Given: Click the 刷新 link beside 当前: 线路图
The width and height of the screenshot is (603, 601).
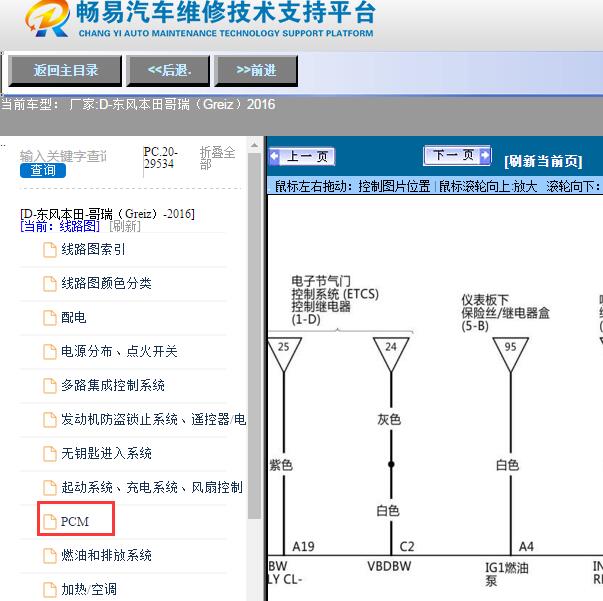Looking at the screenshot, I should coord(124,227).
